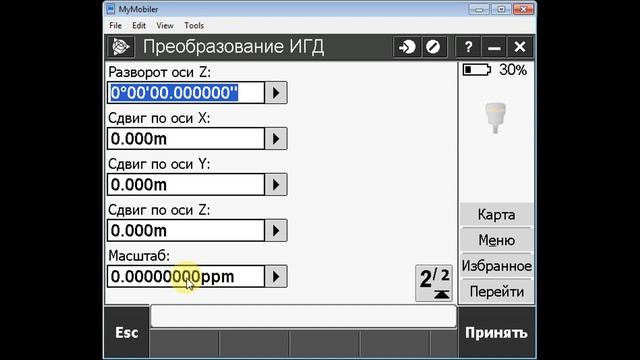Open the File menu
Viewport: 640px width, 360px height.
(116, 26)
